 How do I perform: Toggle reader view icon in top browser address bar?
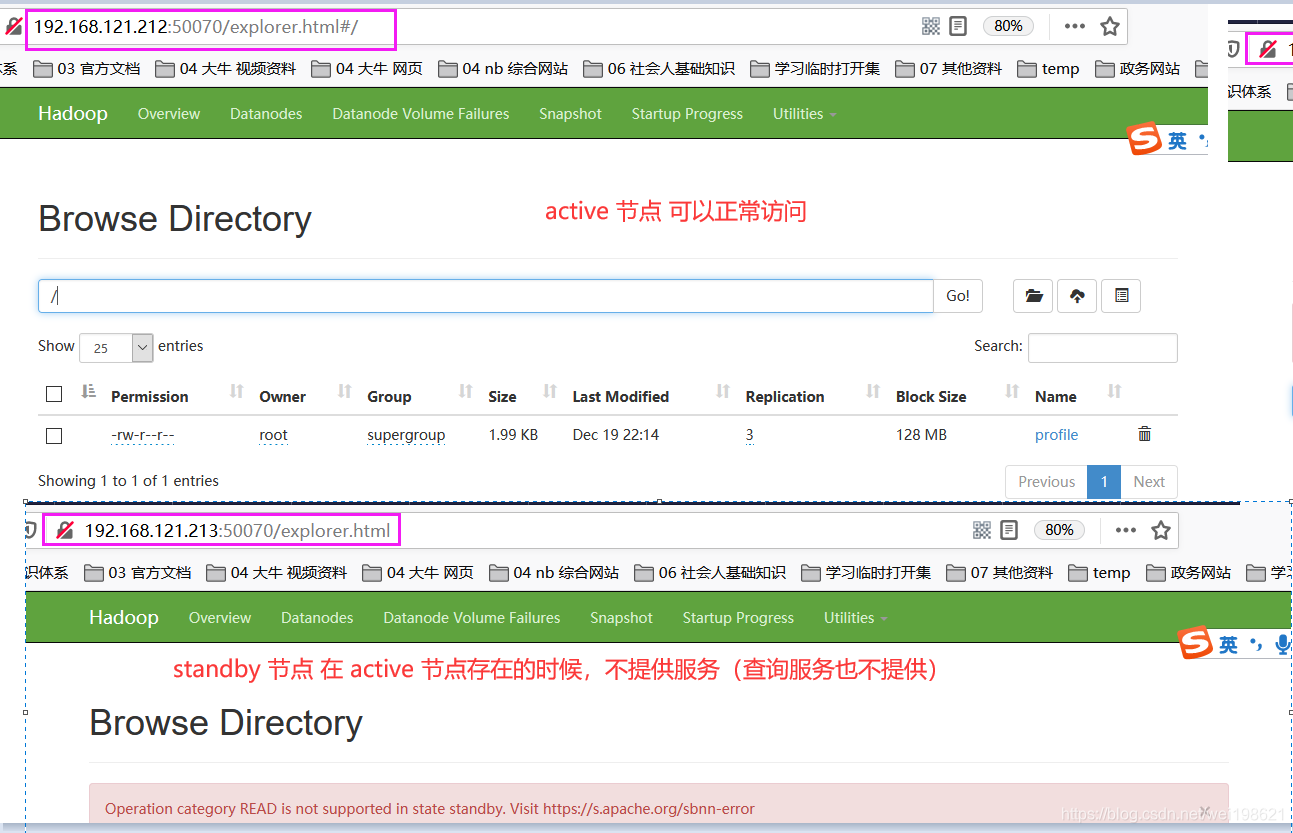pos(958,26)
